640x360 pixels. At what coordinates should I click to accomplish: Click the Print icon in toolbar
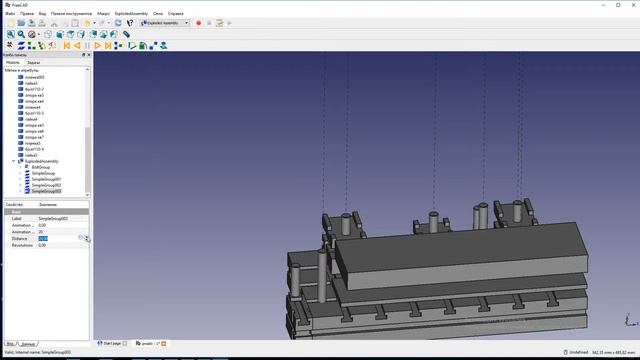click(42, 23)
